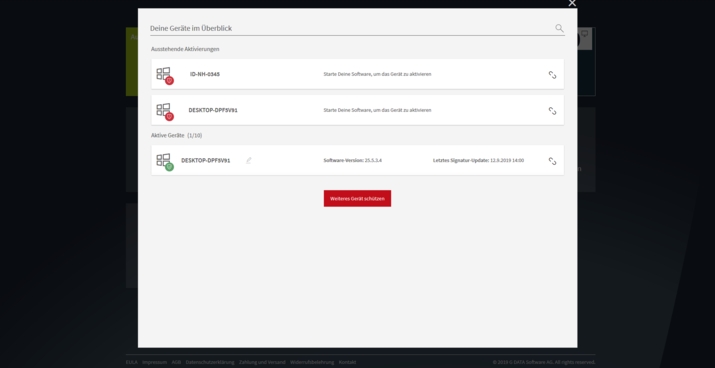Select the ID-NH-0345 device name
Image resolution: width=715 pixels, height=368 pixels.
(x=205, y=74)
